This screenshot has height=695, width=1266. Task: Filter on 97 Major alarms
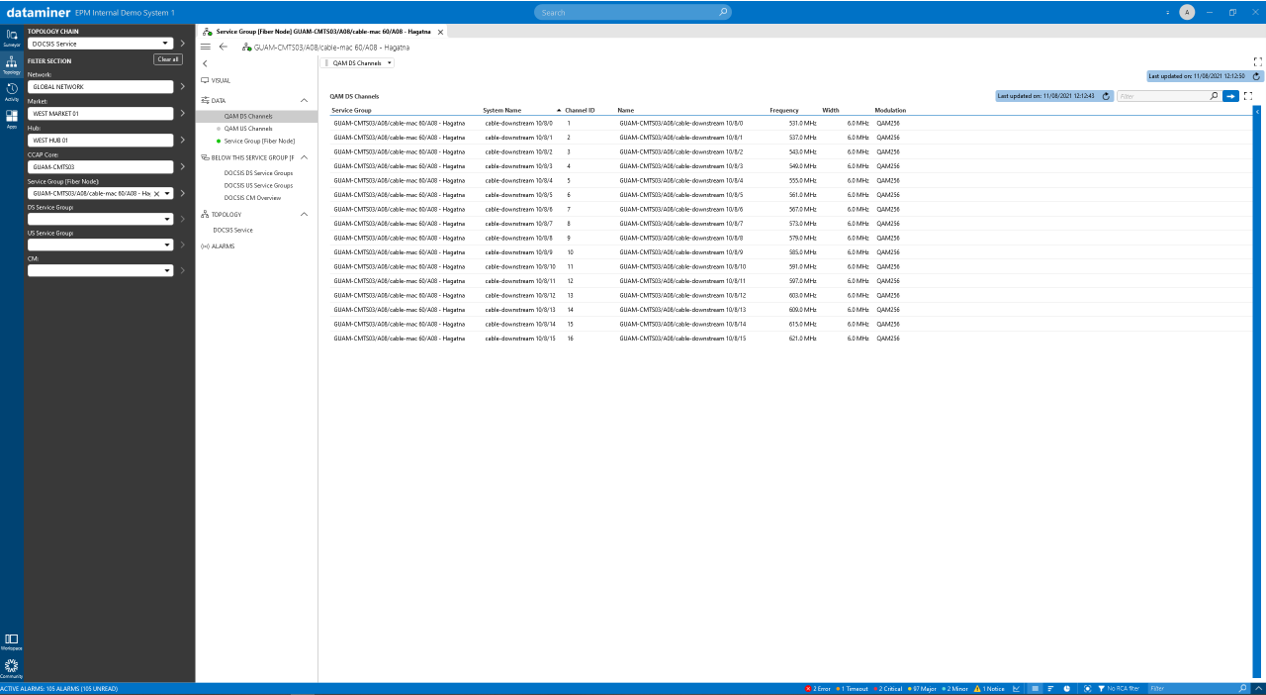[x=921, y=689]
